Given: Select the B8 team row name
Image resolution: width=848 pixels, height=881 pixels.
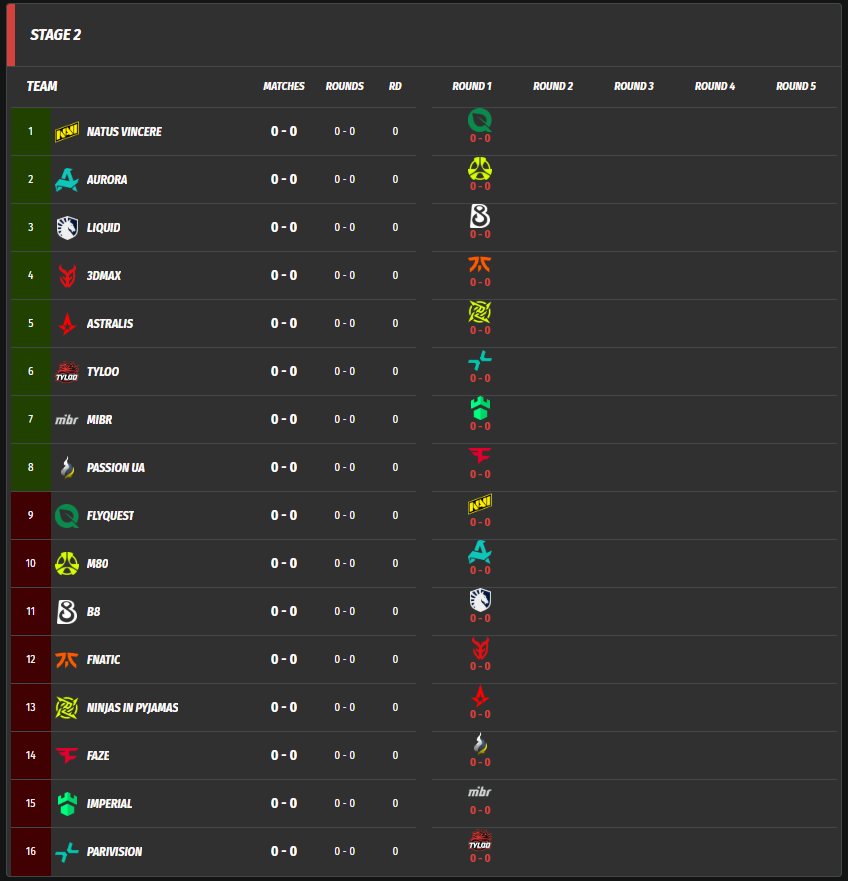Looking at the screenshot, I should click(93, 612).
